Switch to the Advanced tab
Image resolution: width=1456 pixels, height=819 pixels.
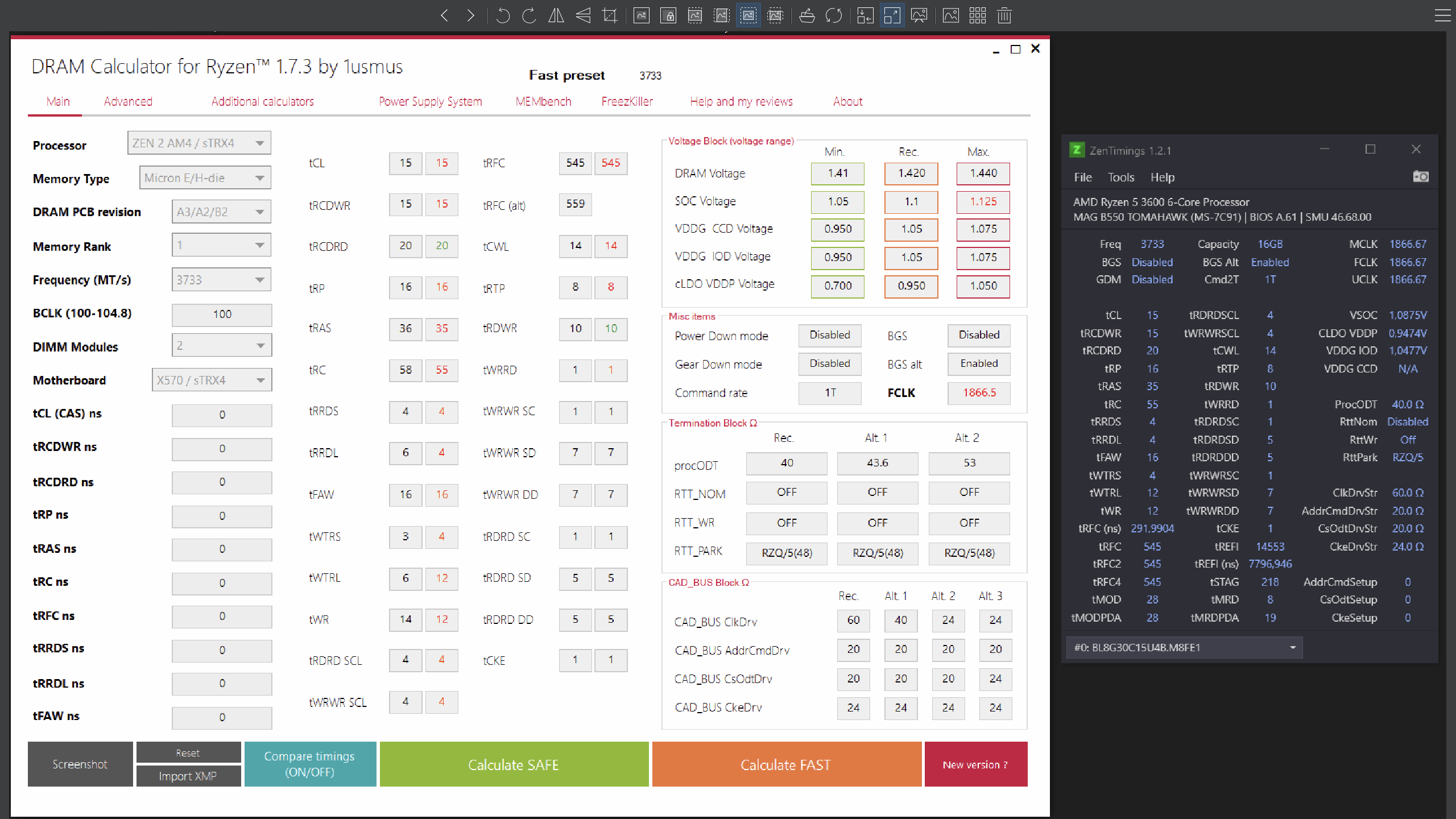(128, 101)
